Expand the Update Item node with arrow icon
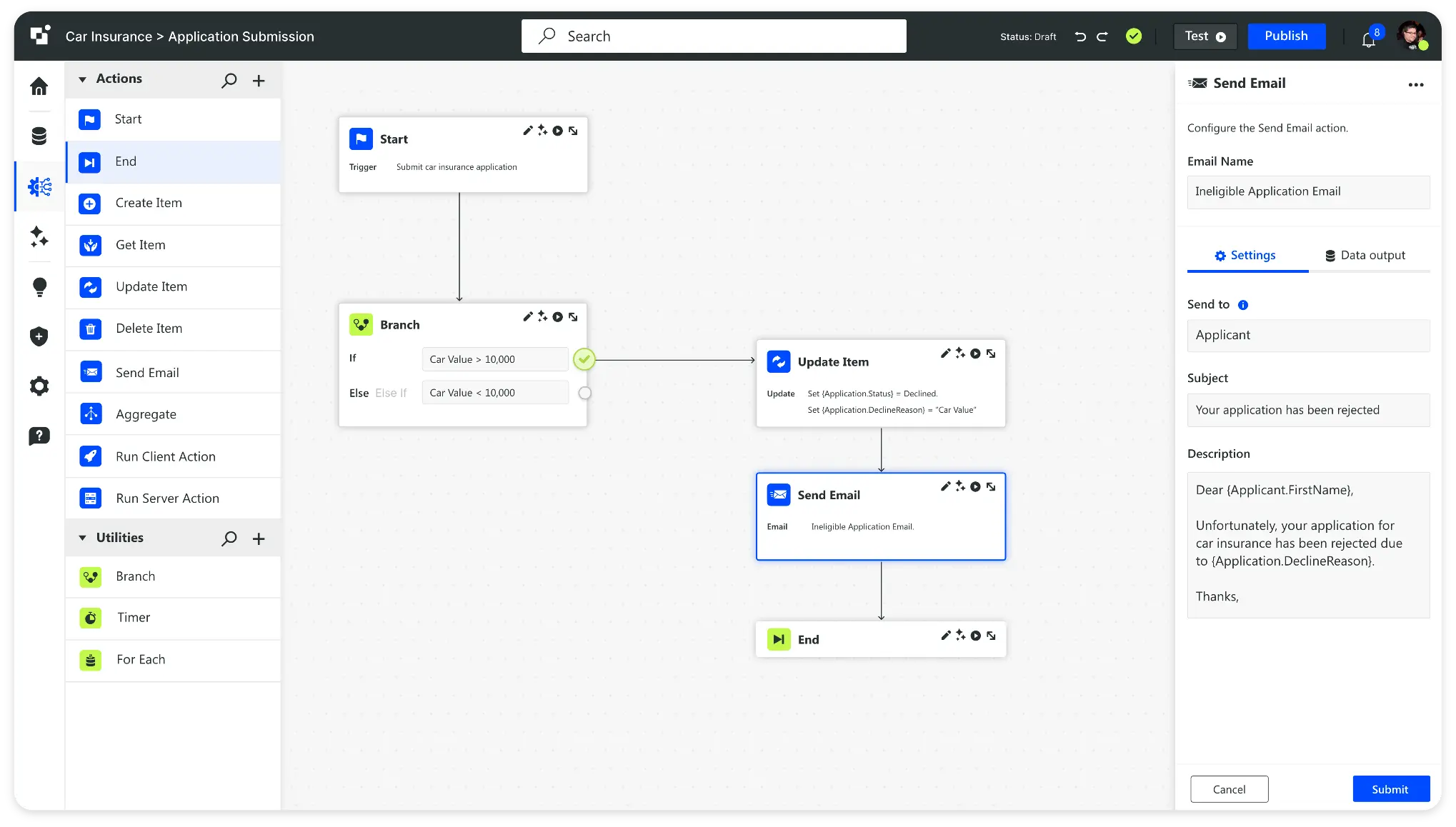 (x=991, y=354)
